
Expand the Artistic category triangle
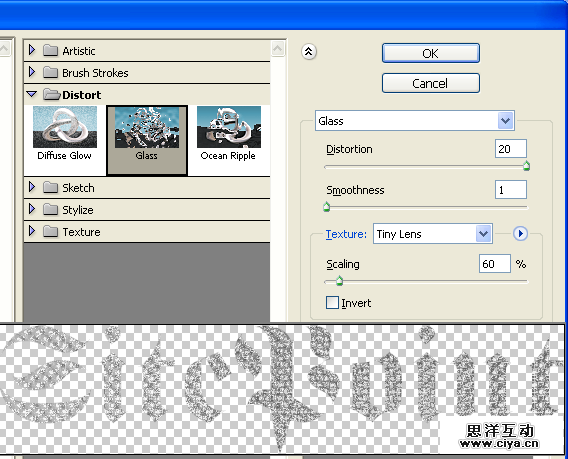point(32,50)
